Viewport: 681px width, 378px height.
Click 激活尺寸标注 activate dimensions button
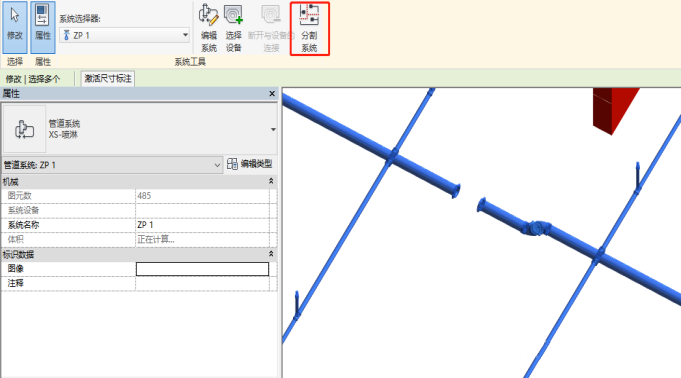pos(108,79)
